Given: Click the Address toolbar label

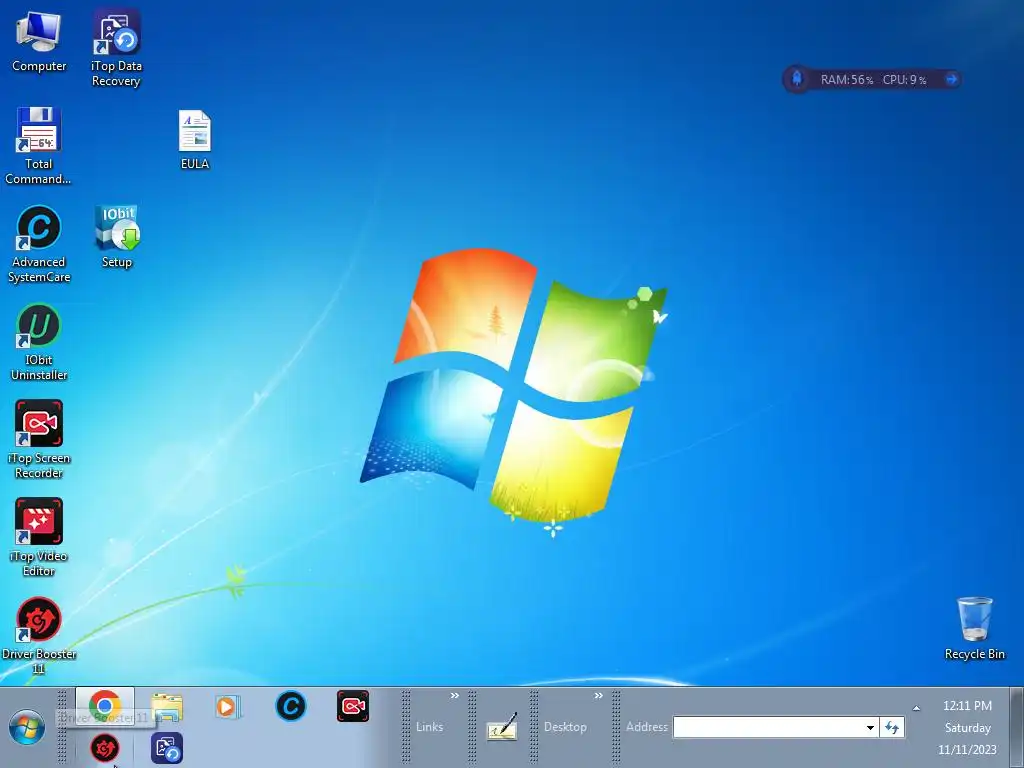Looking at the screenshot, I should (x=647, y=727).
